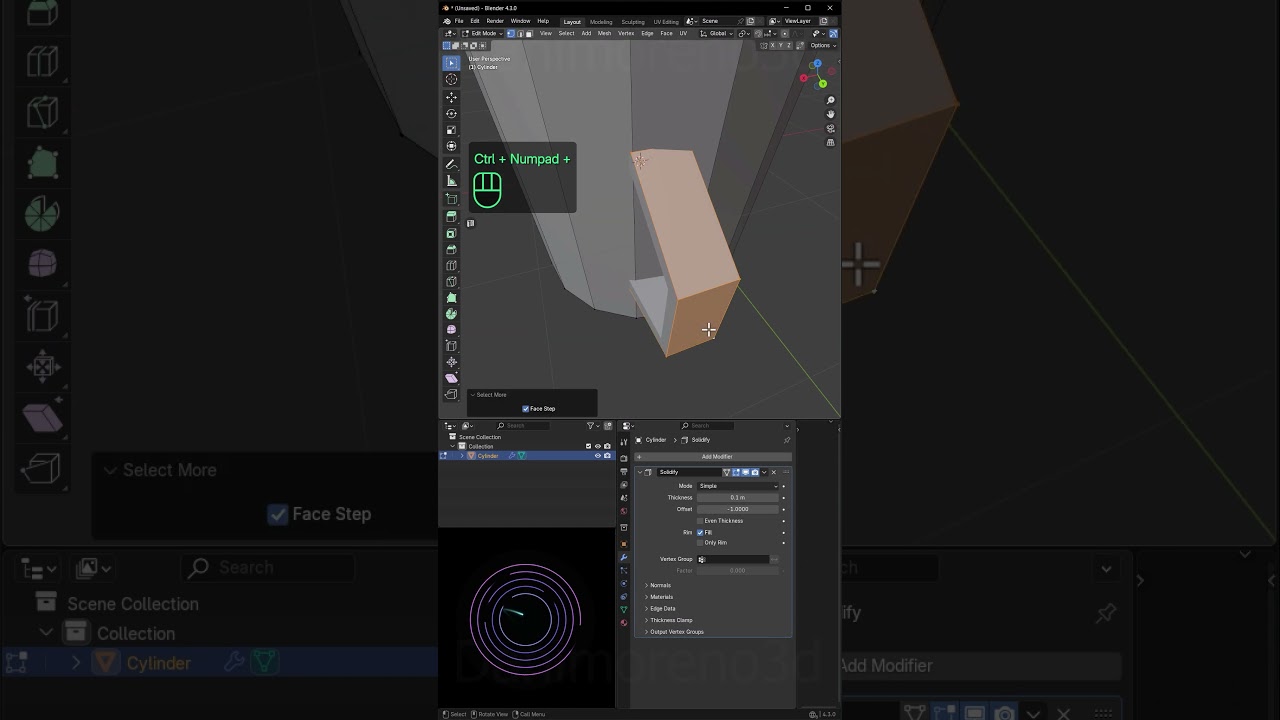Open the File menu

pyautogui.click(x=459, y=21)
